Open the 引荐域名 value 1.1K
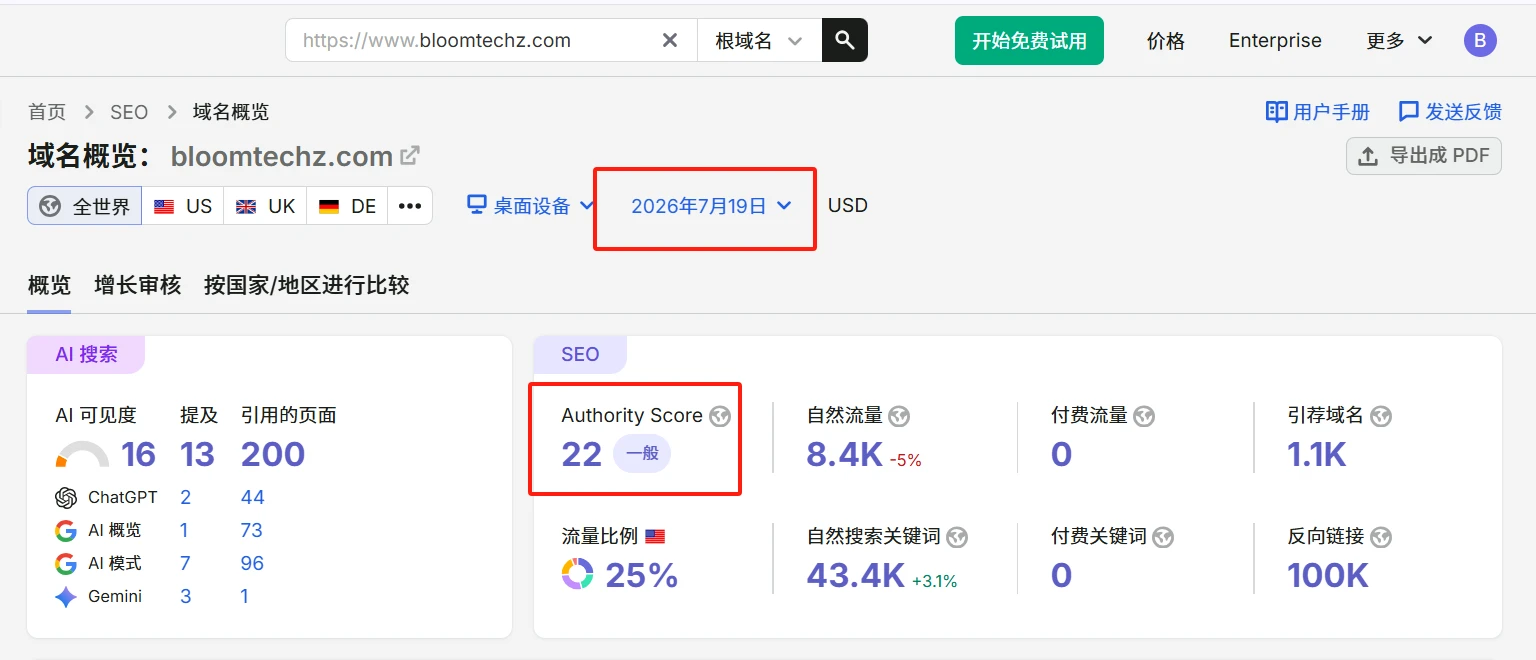This screenshot has width=1536, height=660. (x=1317, y=455)
